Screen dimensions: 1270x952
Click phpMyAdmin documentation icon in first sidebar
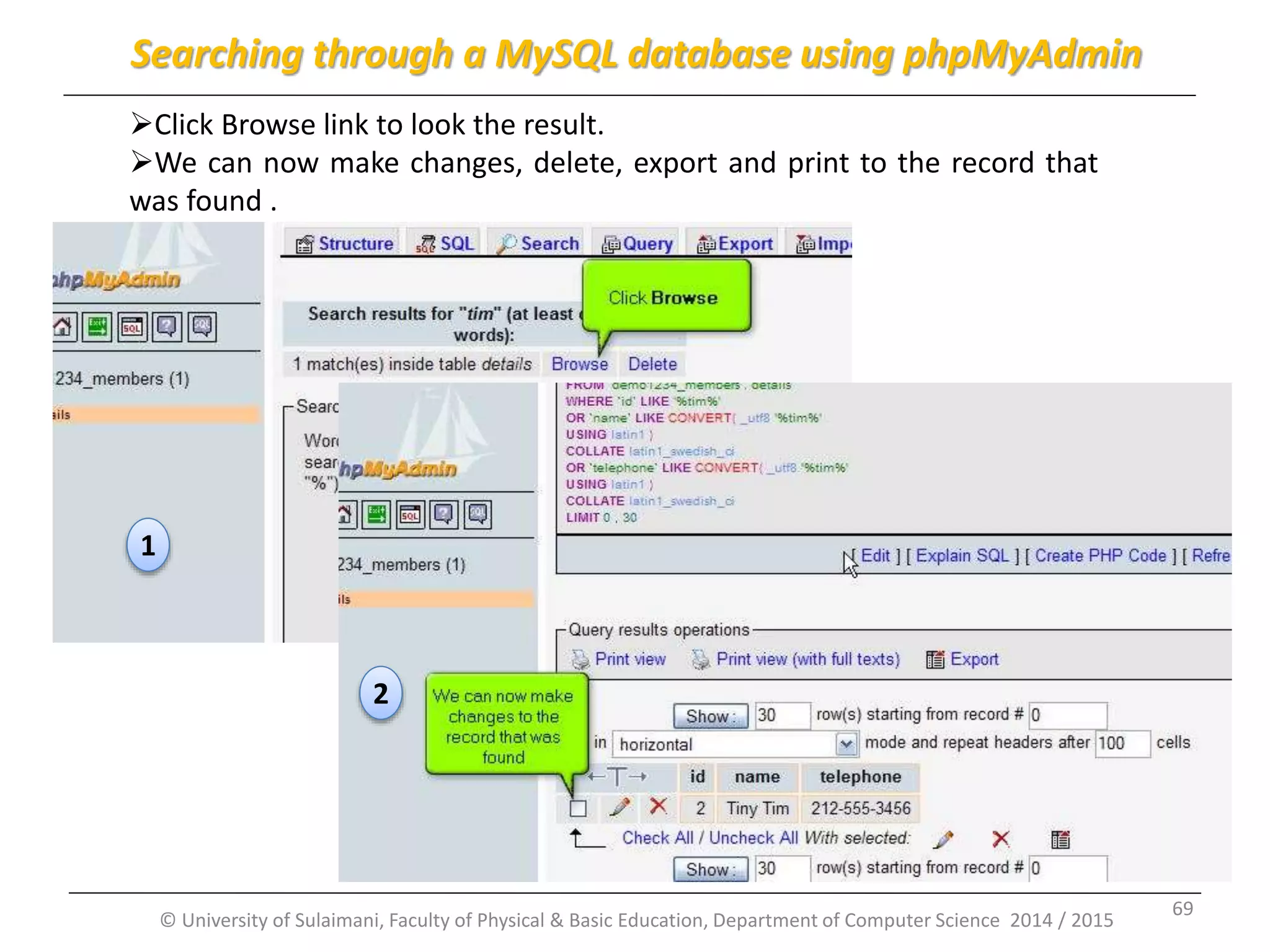[x=167, y=327]
